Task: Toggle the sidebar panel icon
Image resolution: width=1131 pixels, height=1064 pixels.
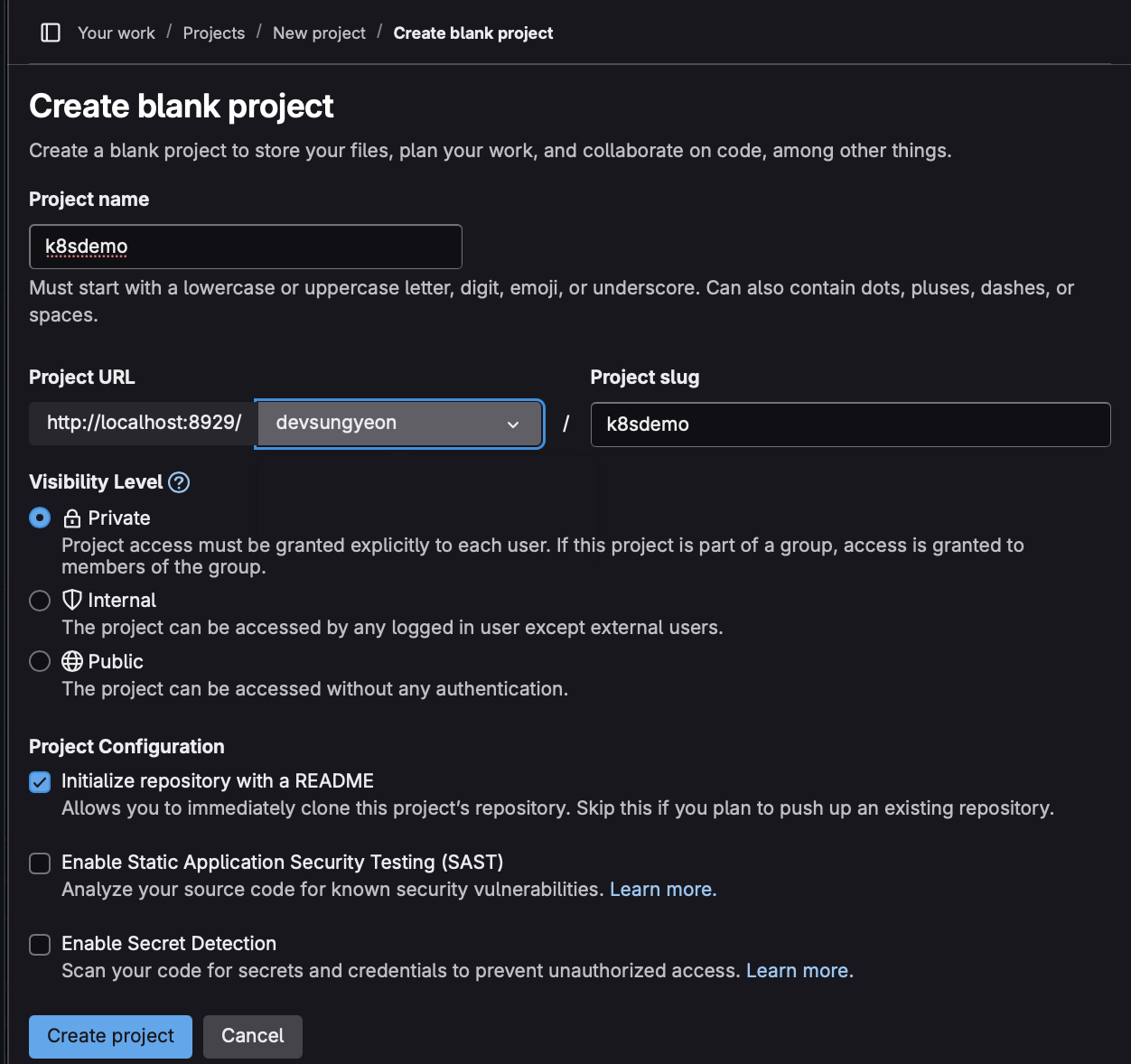Action: pyautogui.click(x=51, y=33)
